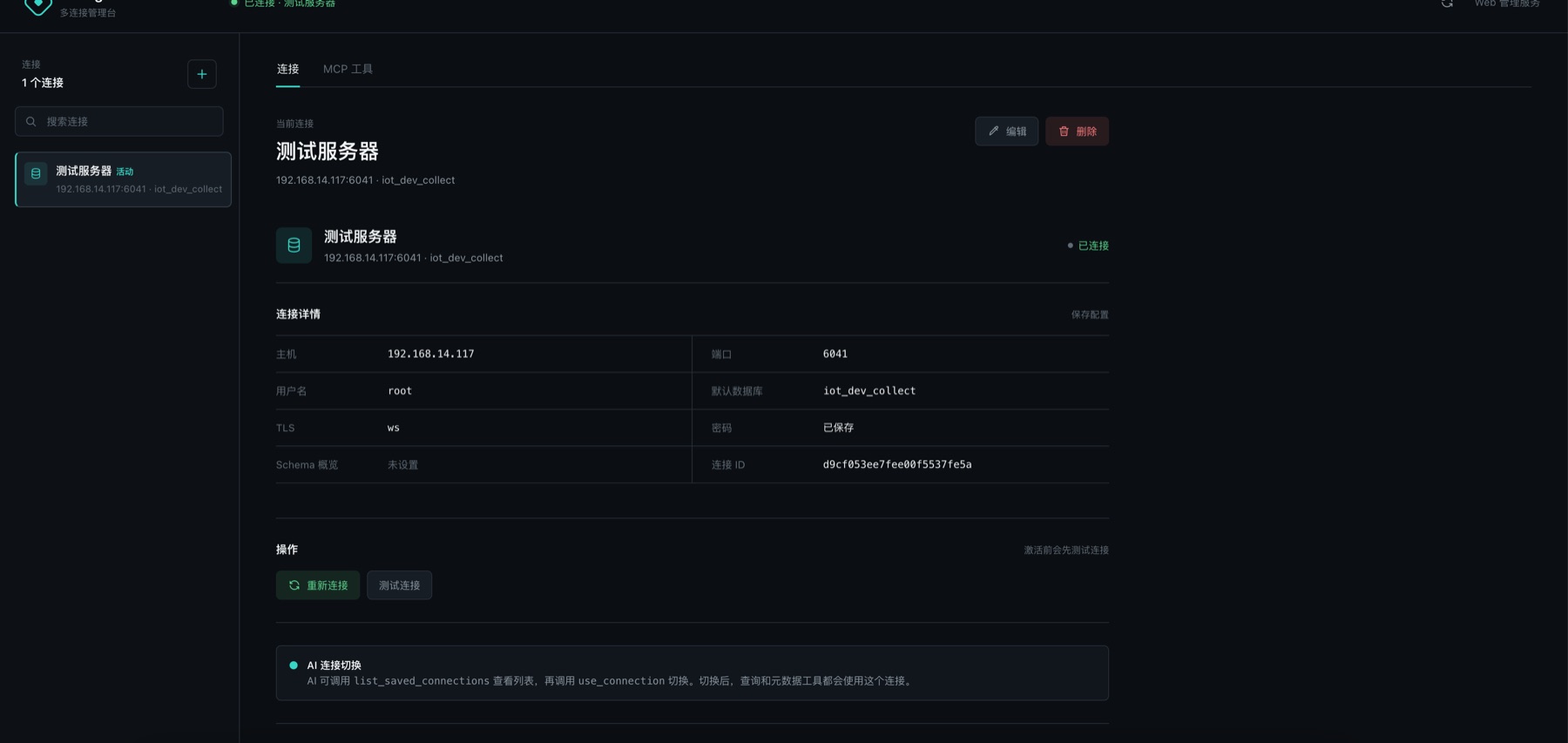Click port value 6041
The width and height of the screenshot is (1568, 743).
[835, 354]
